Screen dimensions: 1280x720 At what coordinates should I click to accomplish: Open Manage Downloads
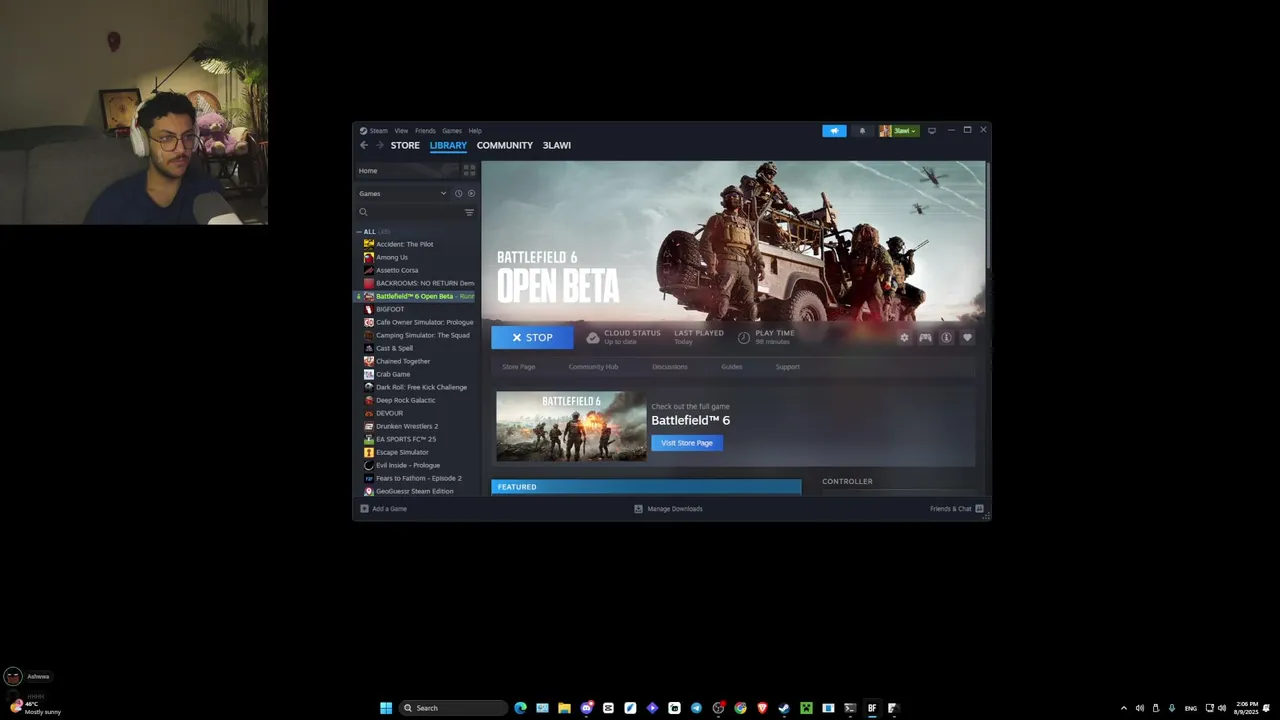tap(669, 509)
